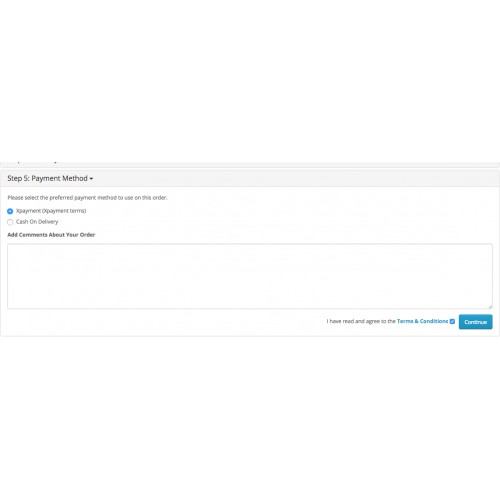Image resolution: width=500 pixels, height=500 pixels.
Task: Click the word 'Step 5:' in the panel title
Action: point(18,178)
